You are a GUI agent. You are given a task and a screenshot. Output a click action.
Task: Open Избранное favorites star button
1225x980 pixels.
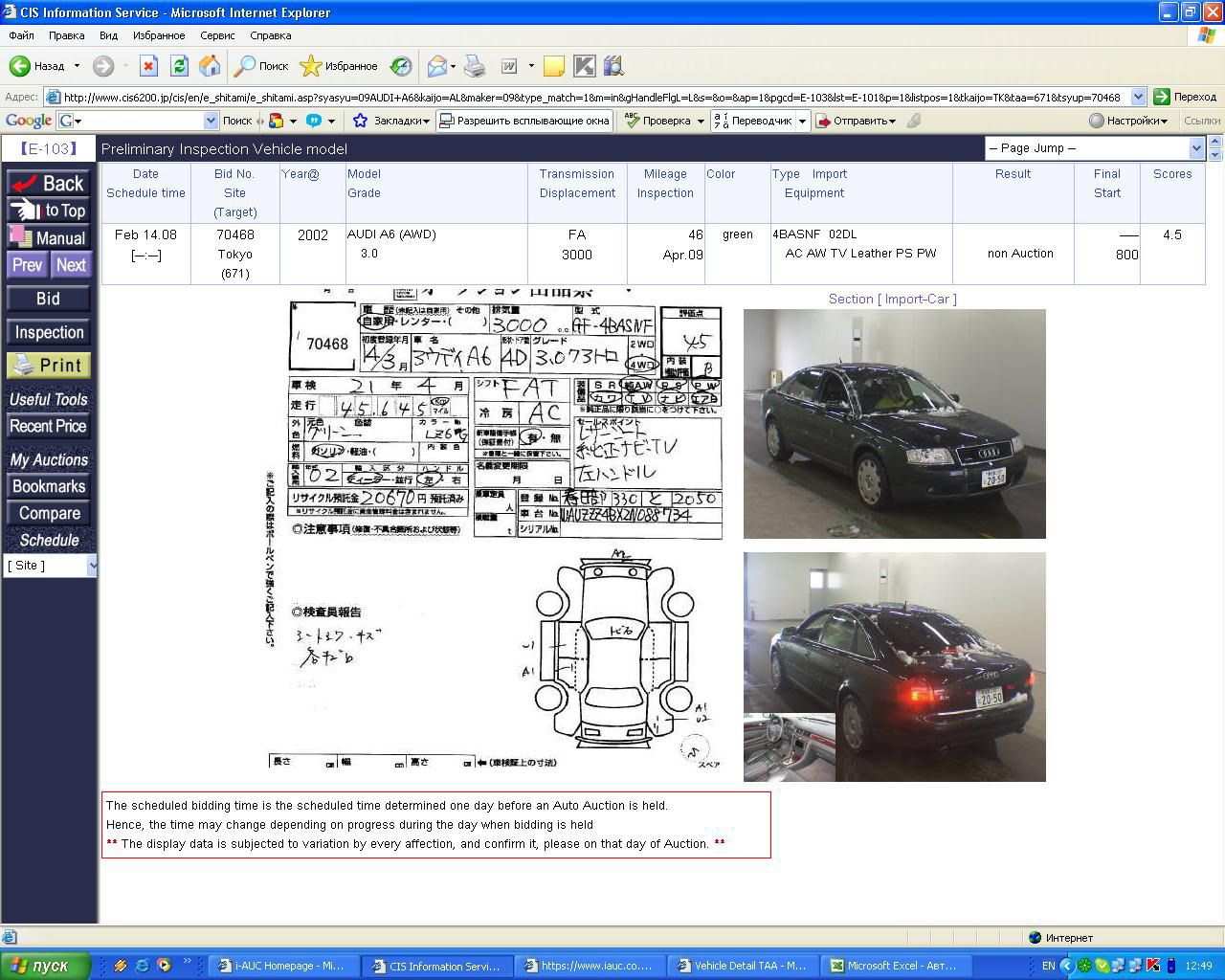(339, 66)
